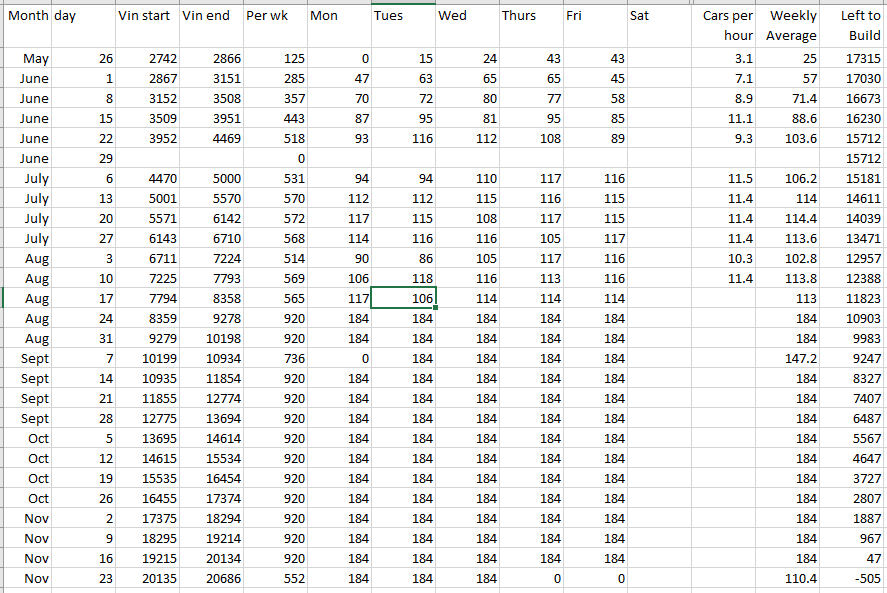Click Vin start cell showing 10199
The height and width of the screenshot is (593, 887).
148,358
